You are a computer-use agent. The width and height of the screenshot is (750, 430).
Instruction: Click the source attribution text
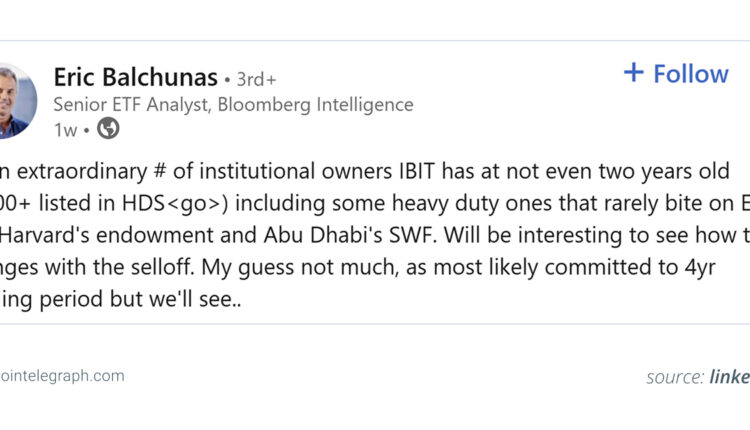point(675,377)
